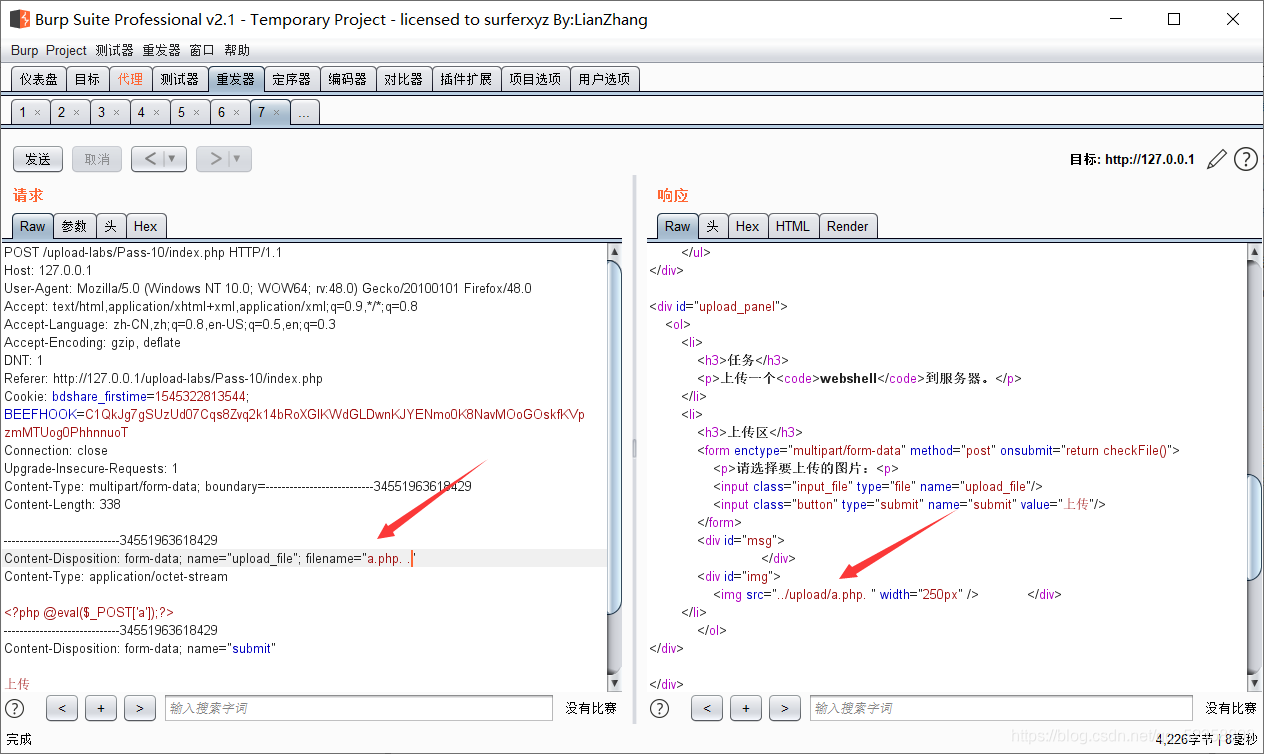
Task: Switch to 编码器 tab
Action: coord(348,79)
